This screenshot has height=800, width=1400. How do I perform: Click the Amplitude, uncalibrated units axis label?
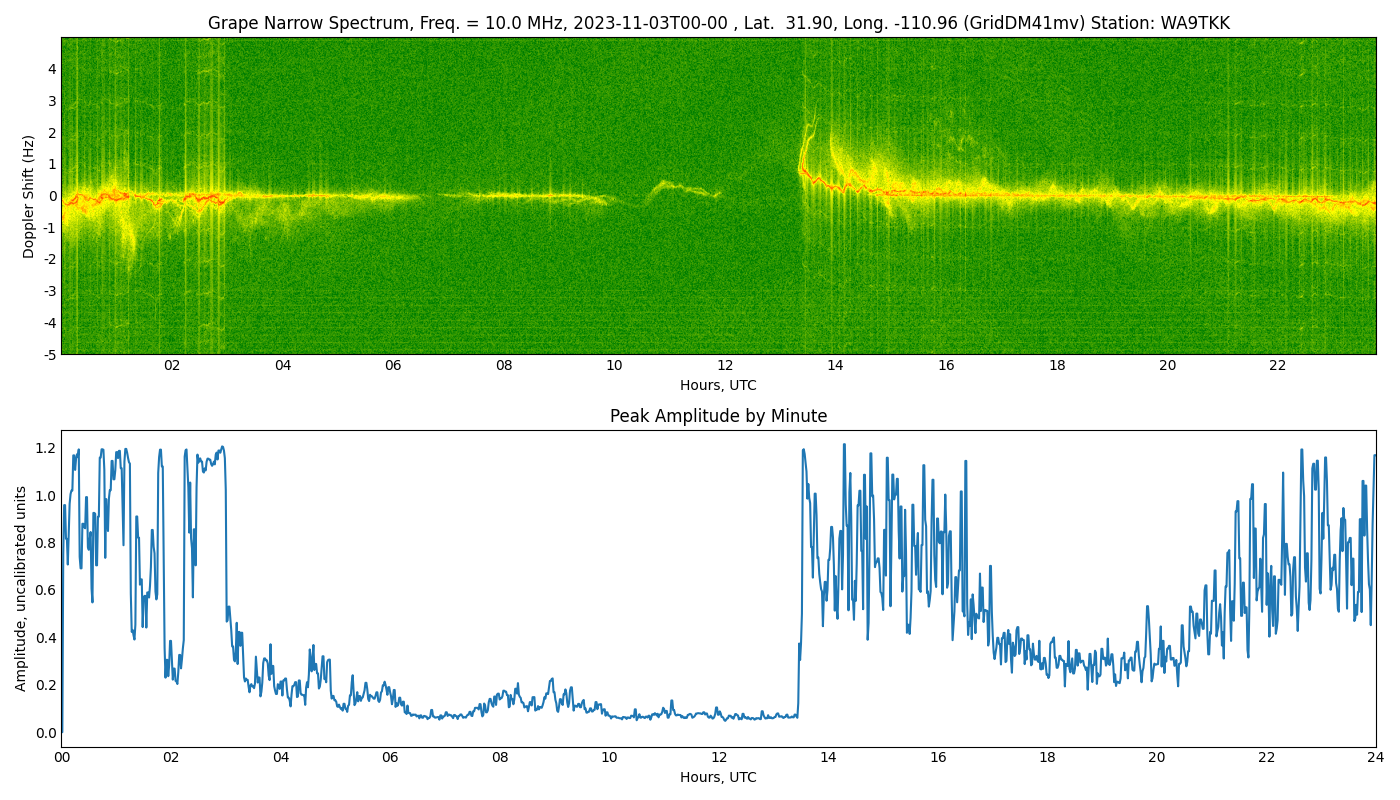click(x=21, y=588)
